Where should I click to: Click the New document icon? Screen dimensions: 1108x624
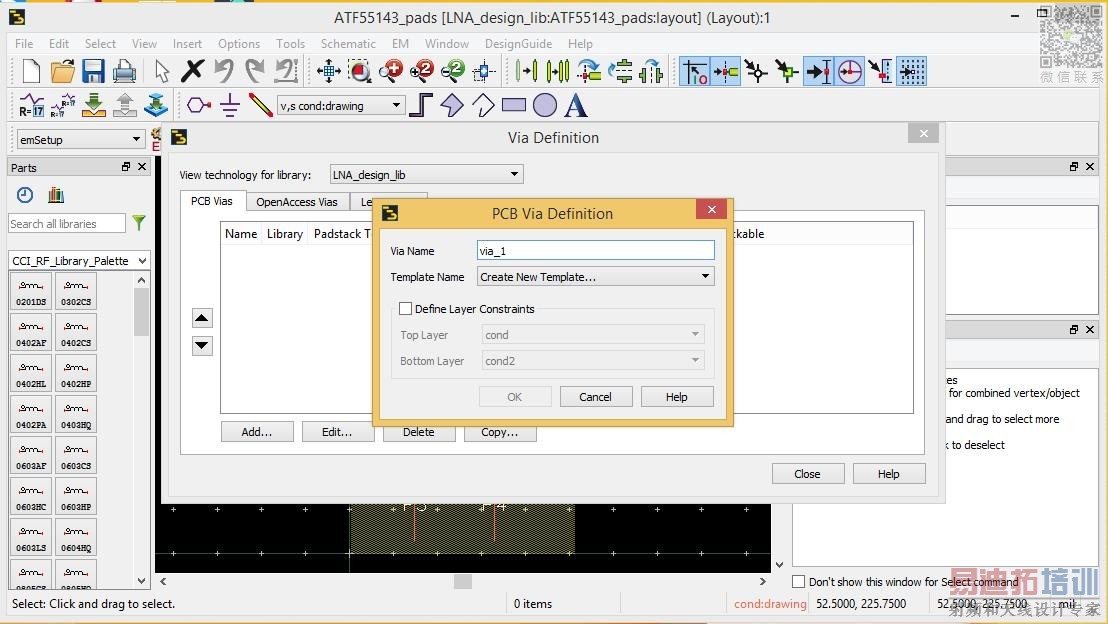31,71
